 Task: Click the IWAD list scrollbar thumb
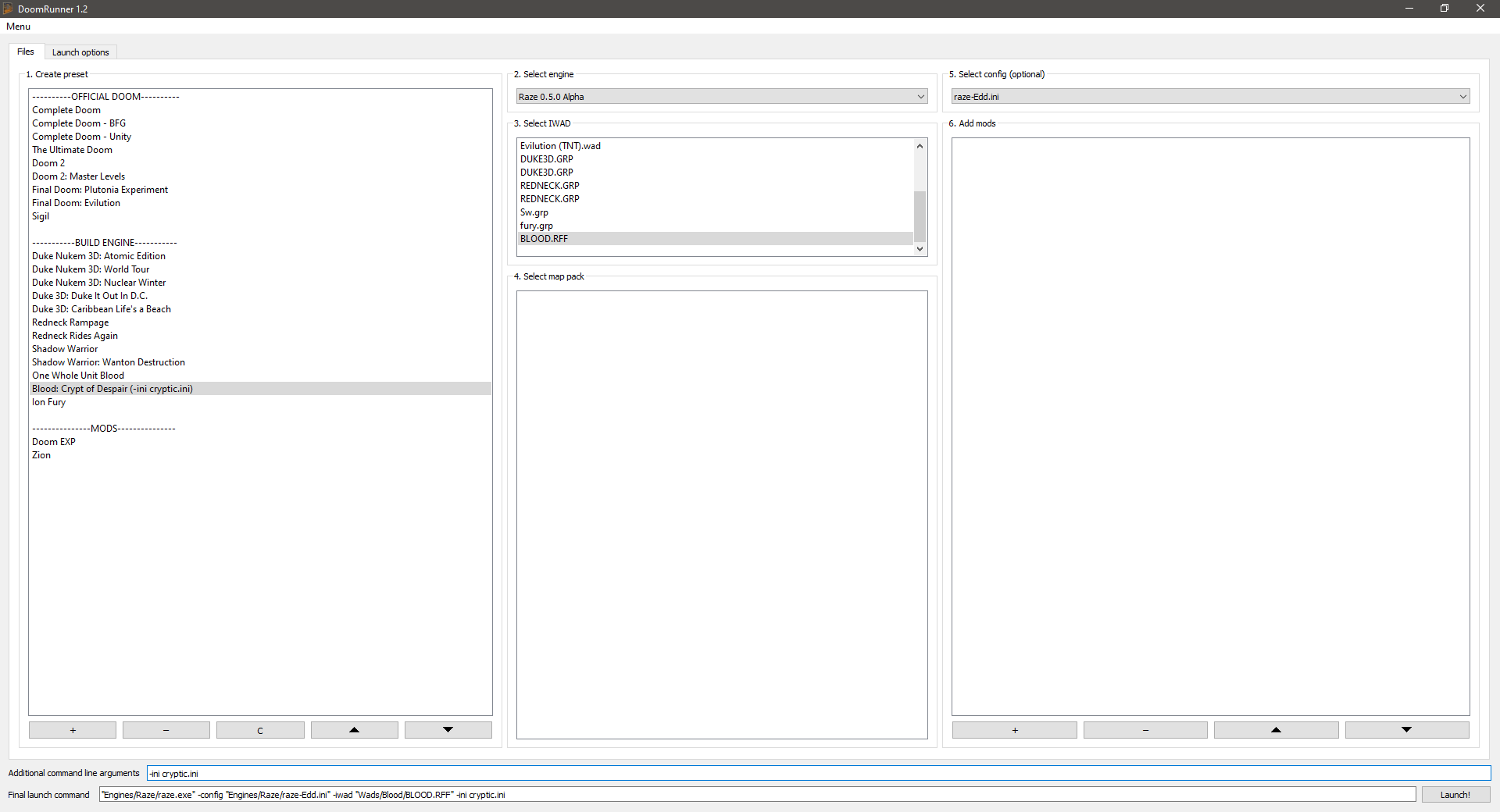pos(920,216)
